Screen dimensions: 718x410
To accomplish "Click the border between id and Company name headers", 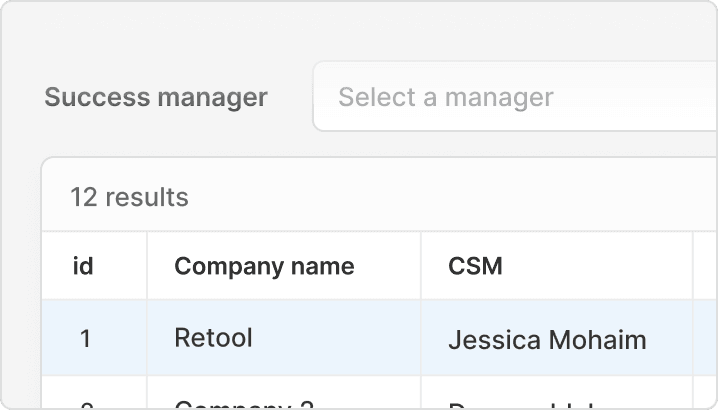I will pos(147,266).
